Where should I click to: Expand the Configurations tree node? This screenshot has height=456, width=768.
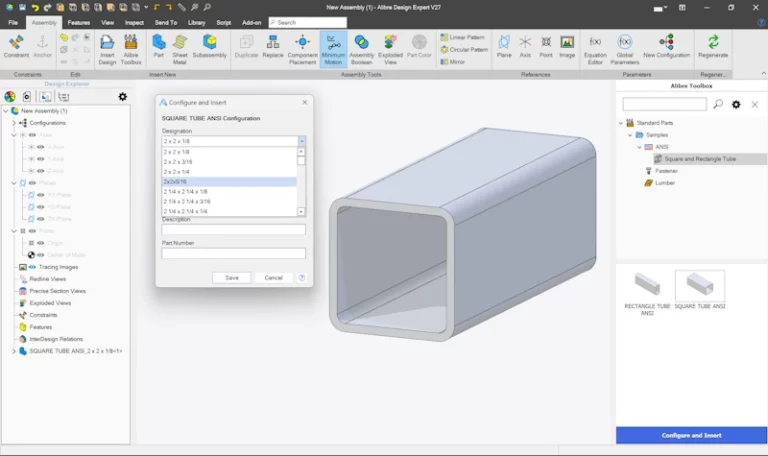point(14,123)
